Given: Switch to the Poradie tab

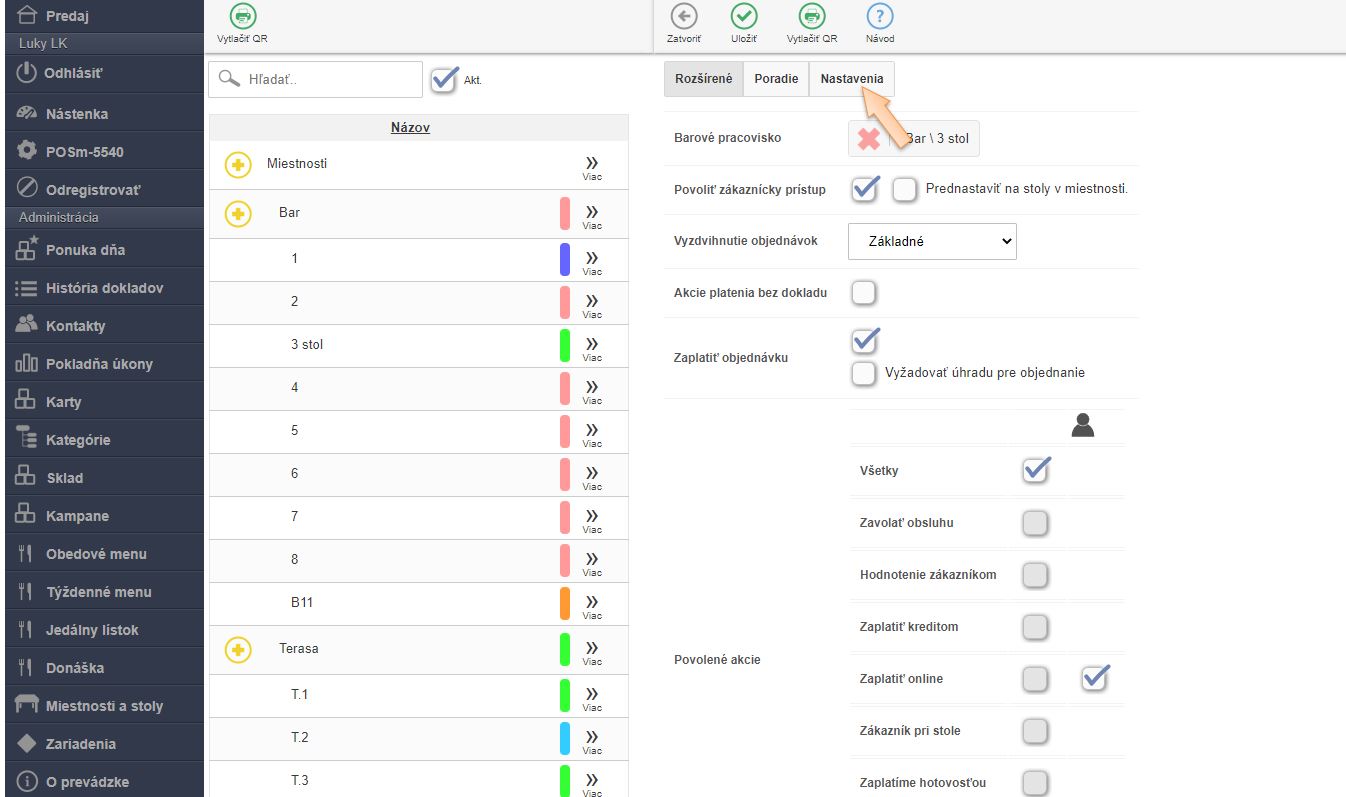Looking at the screenshot, I should click(776, 79).
